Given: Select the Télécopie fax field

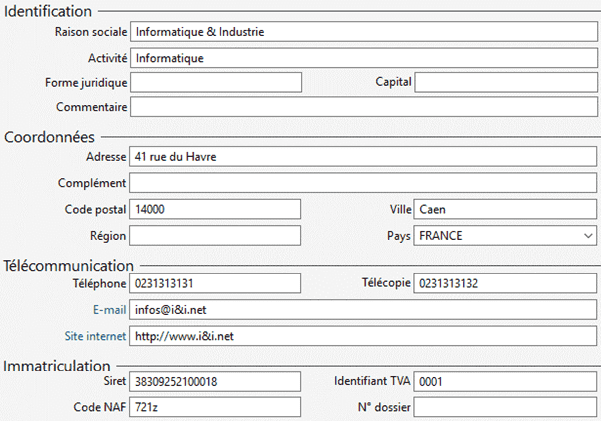Looking at the screenshot, I should pos(505,284).
